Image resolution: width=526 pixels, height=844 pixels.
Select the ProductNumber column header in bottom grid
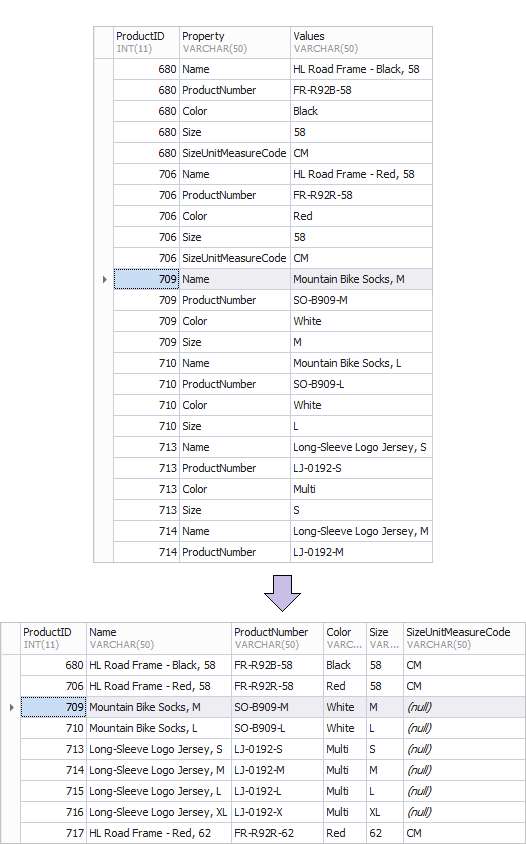point(277,638)
